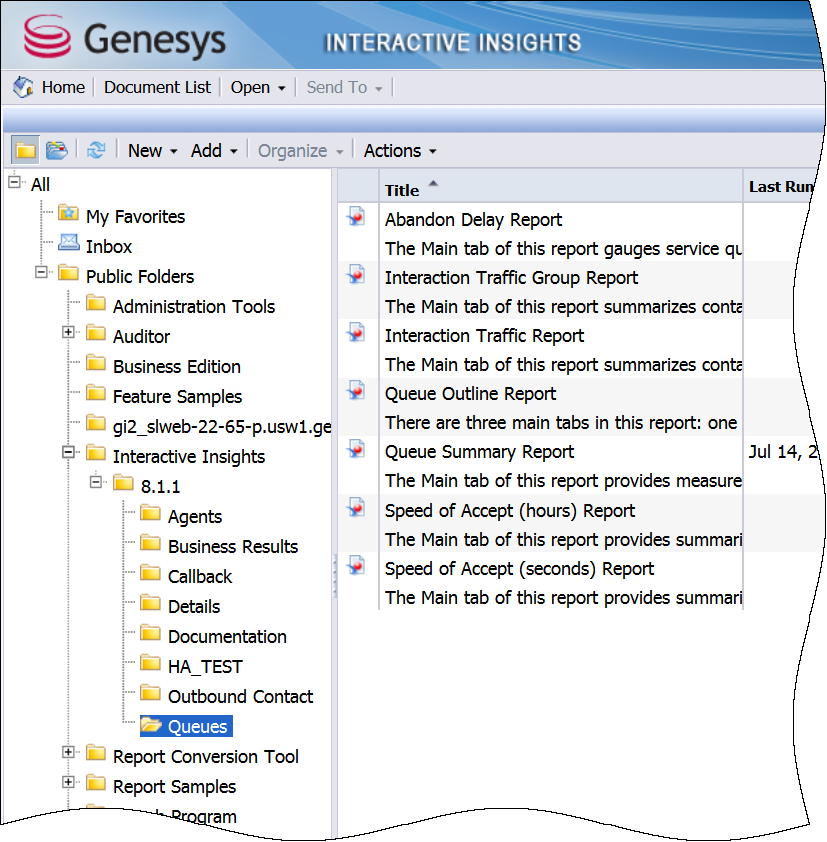Sort the list by Title column header

click(x=402, y=190)
